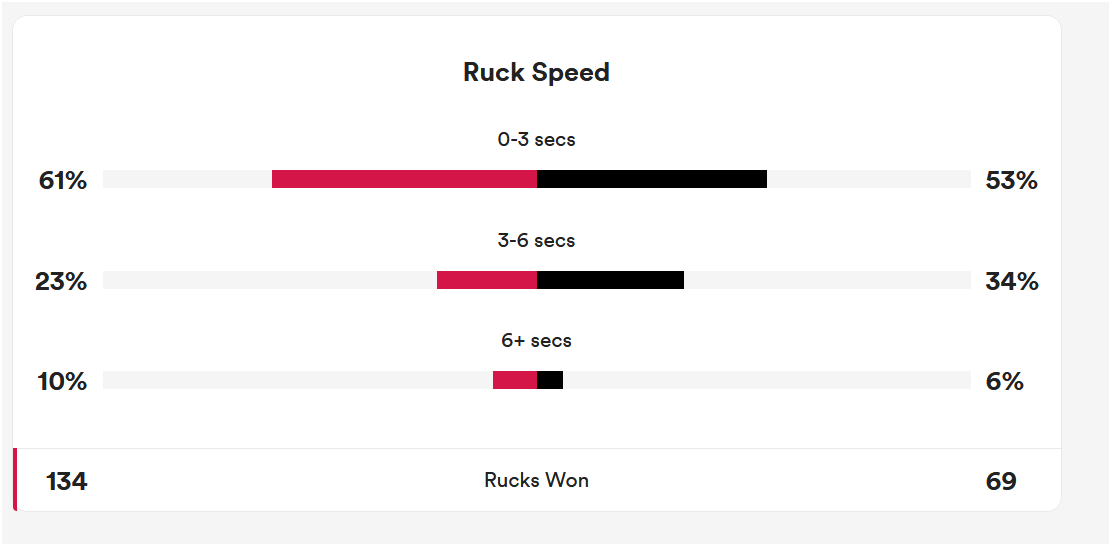
Task: Click the black bar for 6+ secs
Action: [x=550, y=380]
